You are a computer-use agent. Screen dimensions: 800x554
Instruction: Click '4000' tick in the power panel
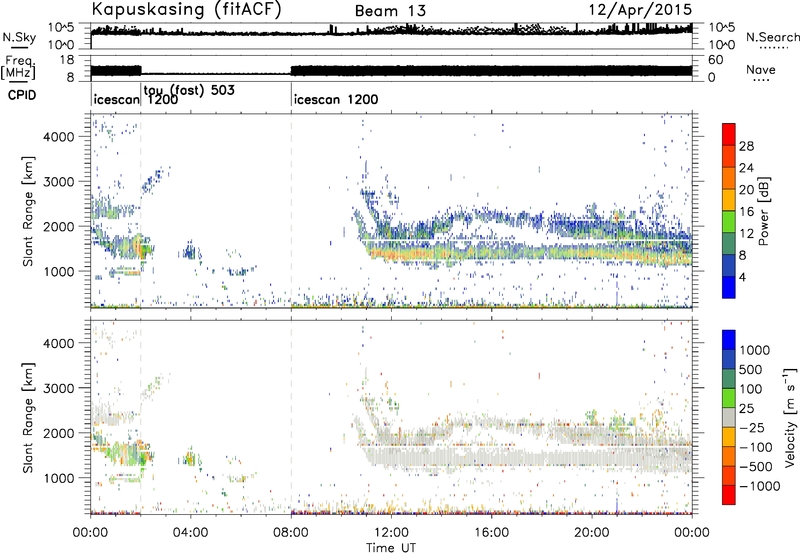pyautogui.click(x=58, y=137)
